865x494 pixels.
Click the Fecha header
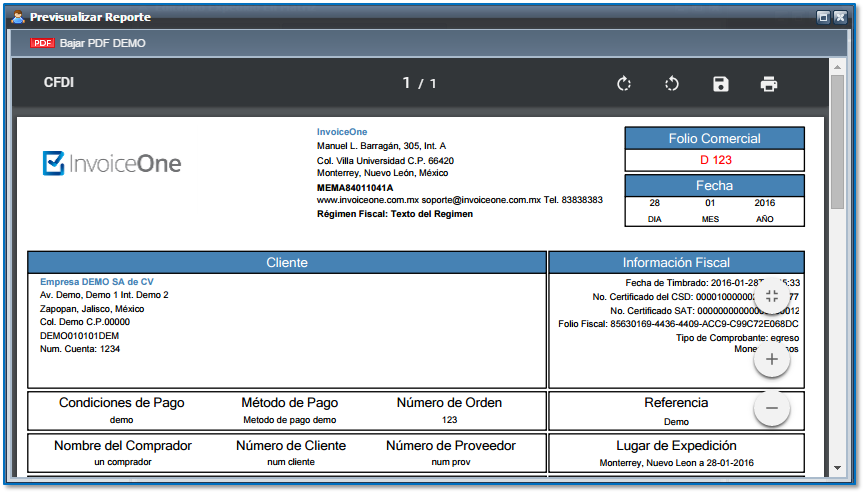click(x=714, y=185)
